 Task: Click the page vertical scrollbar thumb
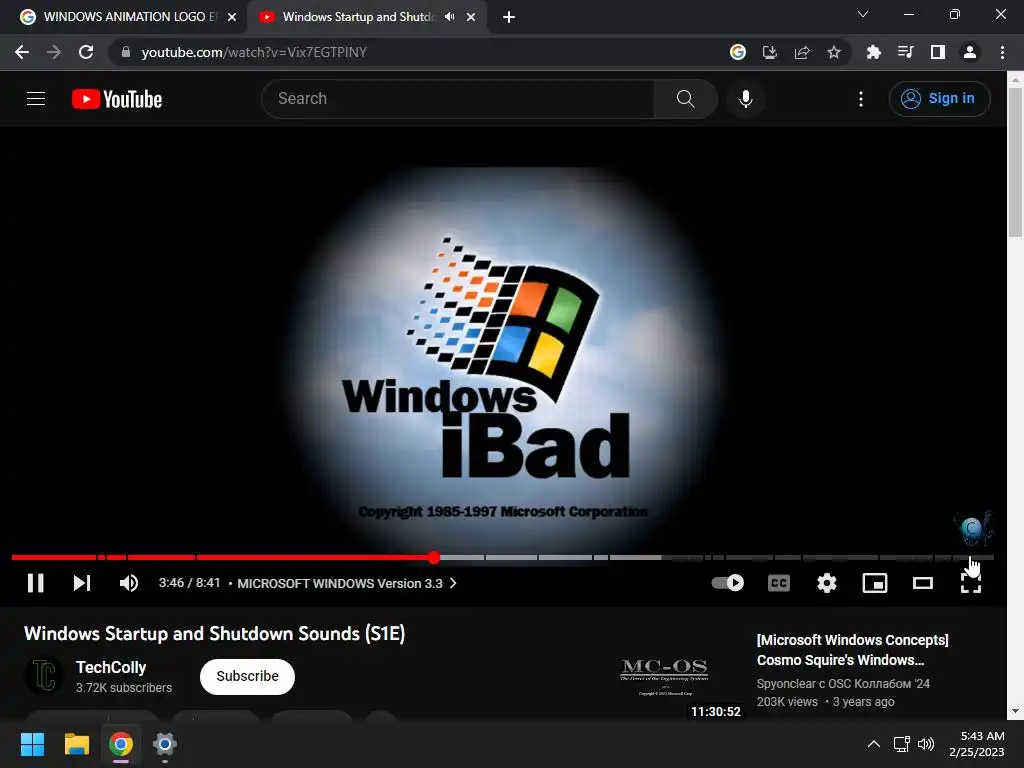[1015, 162]
